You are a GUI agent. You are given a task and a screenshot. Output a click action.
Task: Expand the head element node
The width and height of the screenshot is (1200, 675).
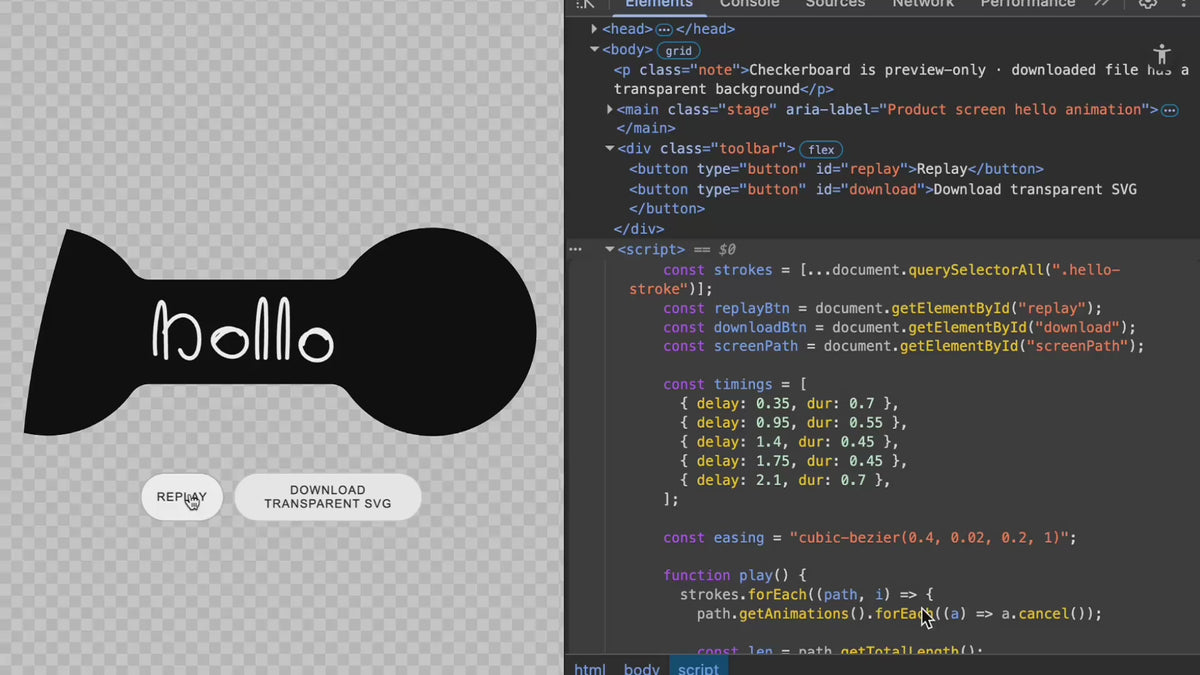tap(595, 29)
